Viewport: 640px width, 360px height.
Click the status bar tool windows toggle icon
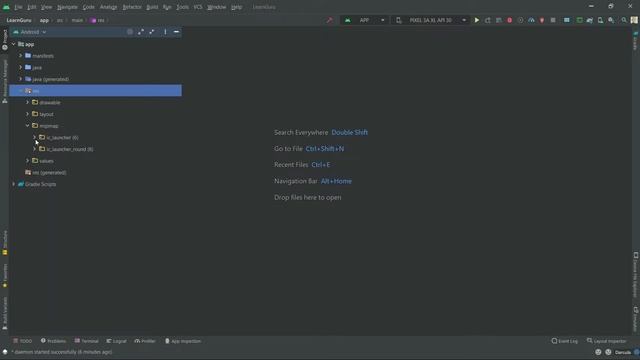tap(5, 352)
